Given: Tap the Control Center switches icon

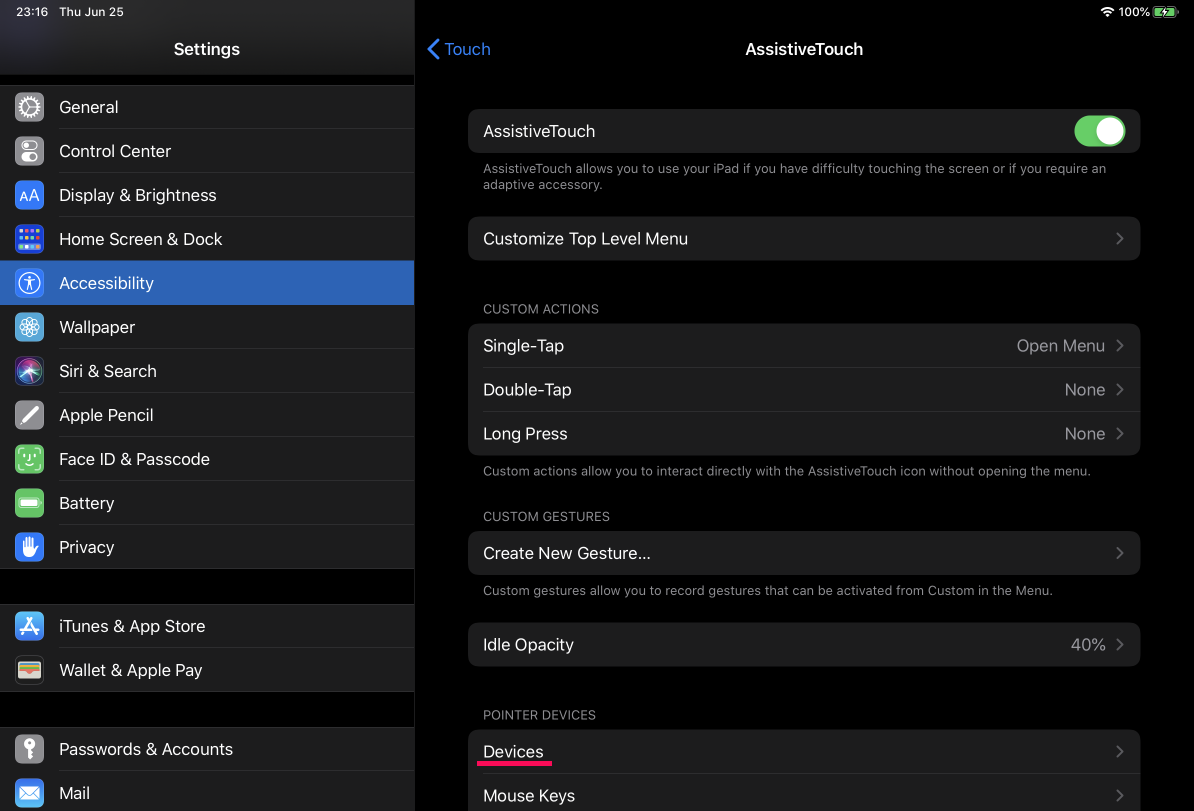Looking at the screenshot, I should point(30,152).
